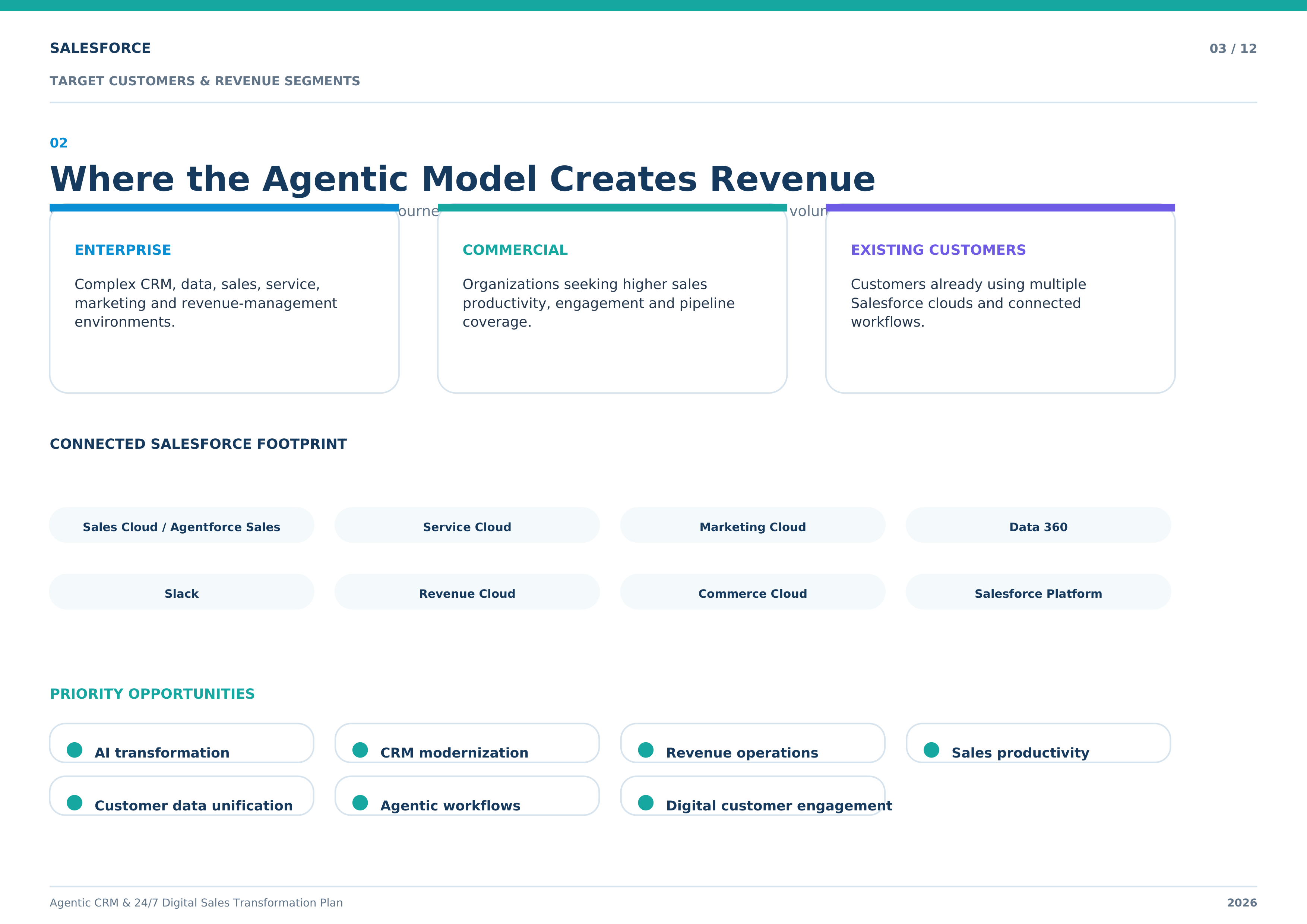Click the teal dot beside AI transformation
1307x924 pixels.
pyautogui.click(x=75, y=750)
